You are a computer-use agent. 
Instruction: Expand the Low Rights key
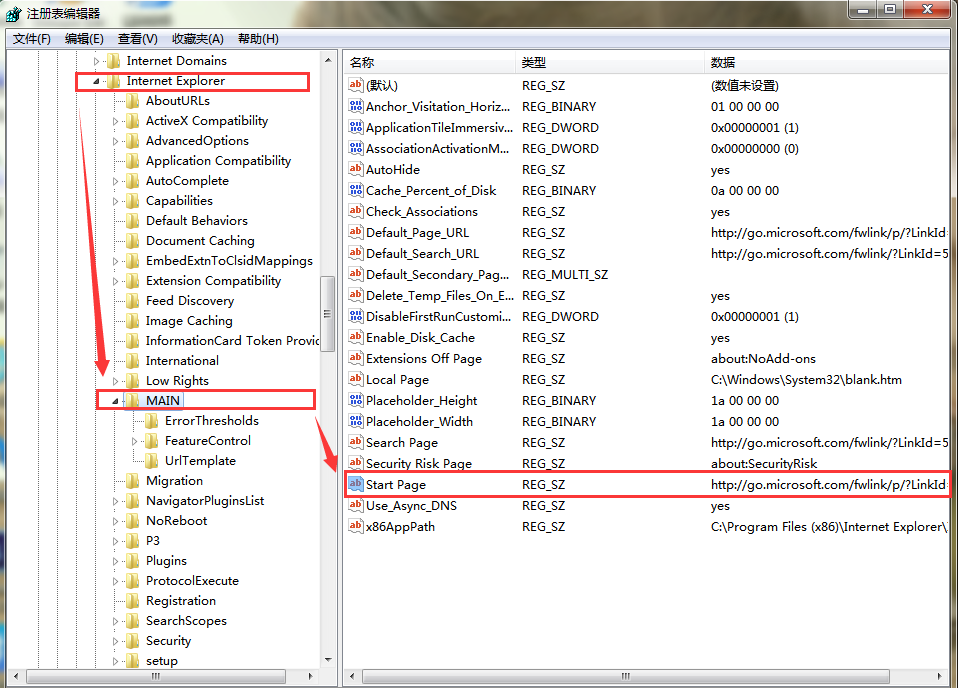[115, 381]
